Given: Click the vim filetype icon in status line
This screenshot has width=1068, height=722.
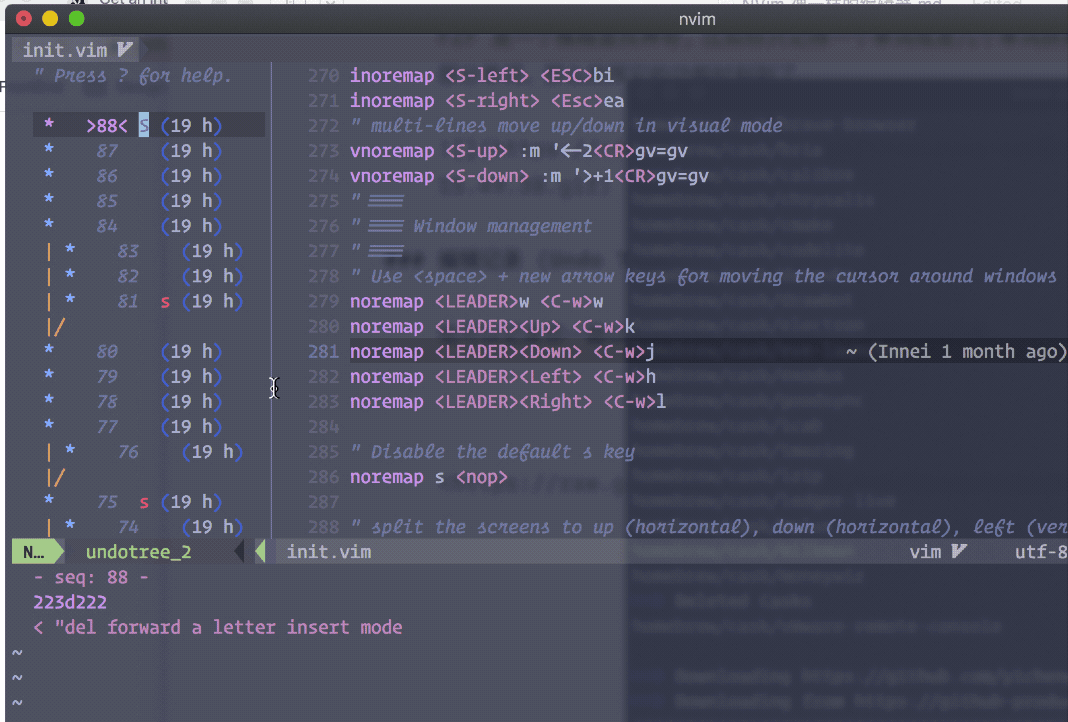Looking at the screenshot, I should click(959, 551).
